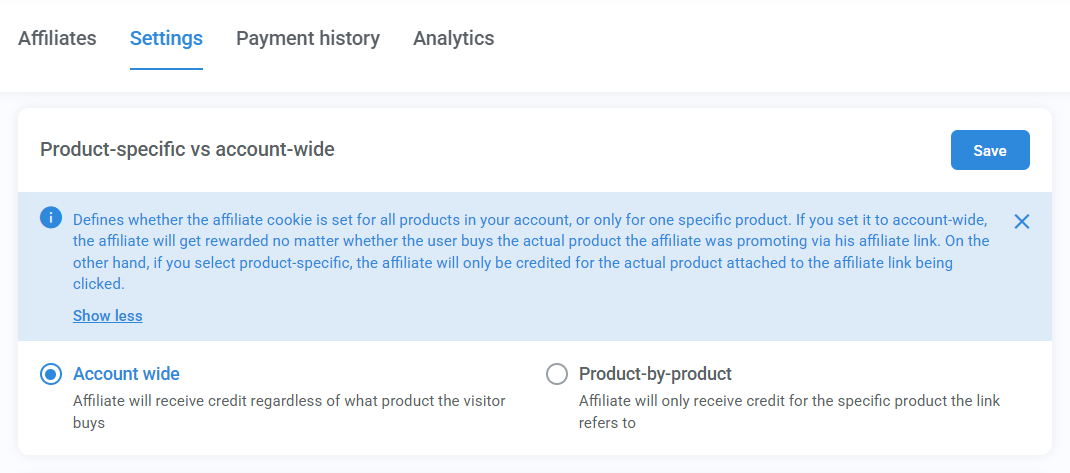Click the 'specific product the link' description
This screenshot has width=1070, height=473.
[790, 412]
